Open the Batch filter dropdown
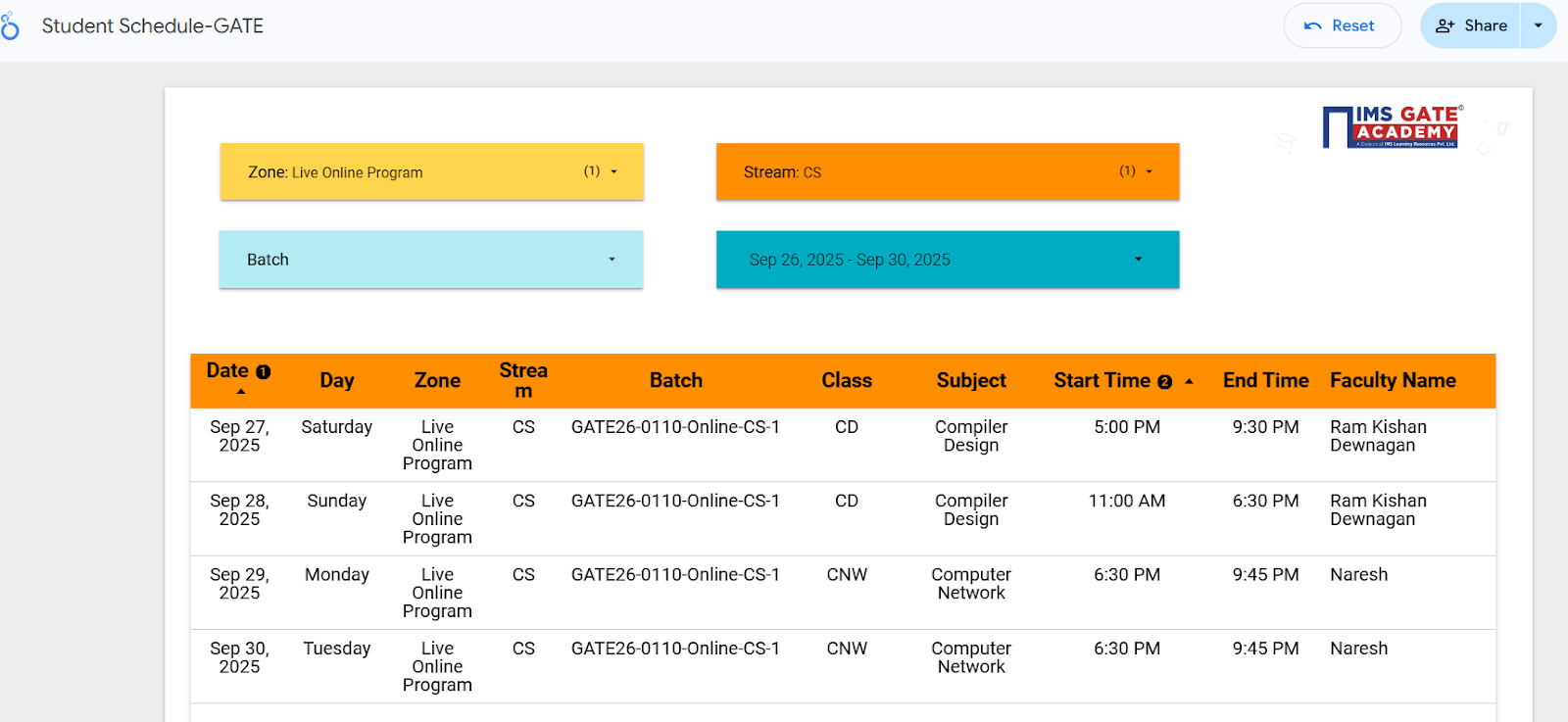 pyautogui.click(x=612, y=260)
